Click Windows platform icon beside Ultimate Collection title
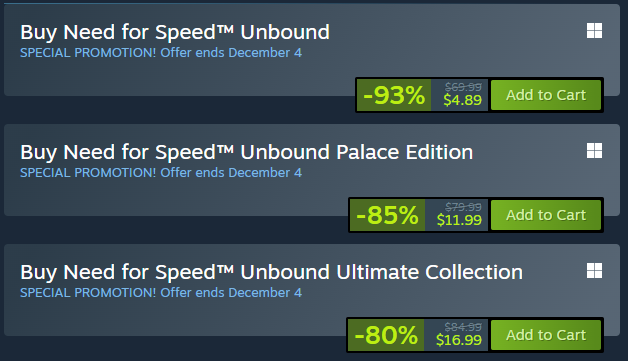The height and width of the screenshot is (361, 628). pos(594,270)
